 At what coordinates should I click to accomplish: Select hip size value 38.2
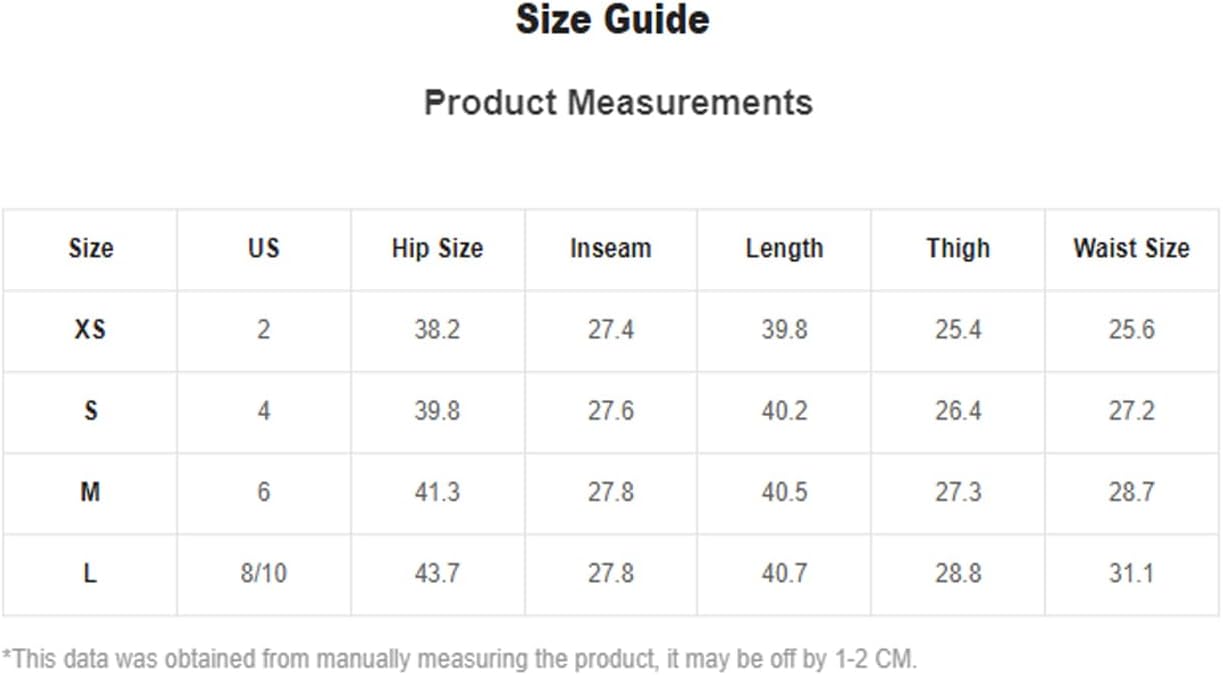pyautogui.click(x=437, y=330)
